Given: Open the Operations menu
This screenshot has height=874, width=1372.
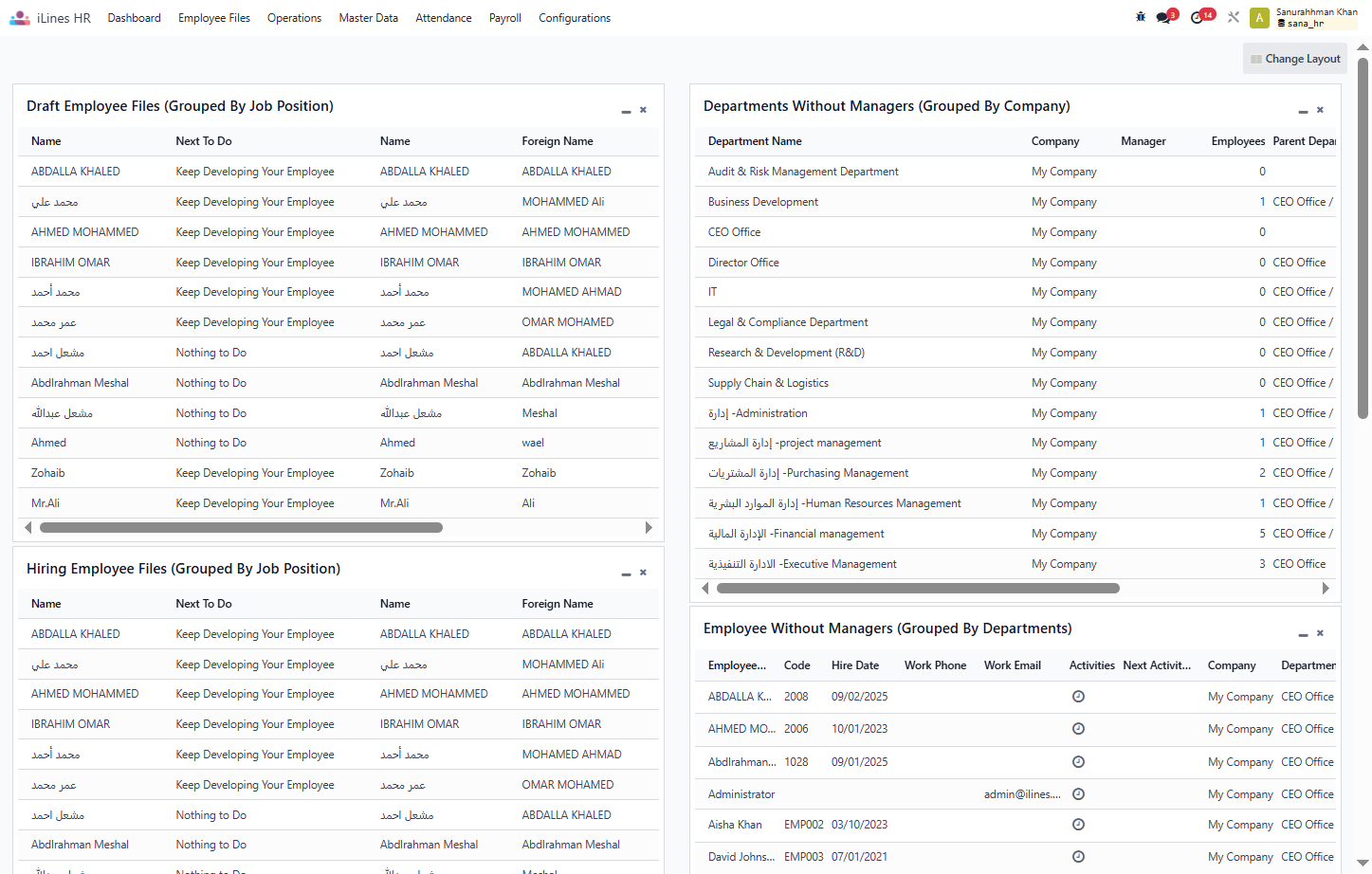Looking at the screenshot, I should [294, 18].
